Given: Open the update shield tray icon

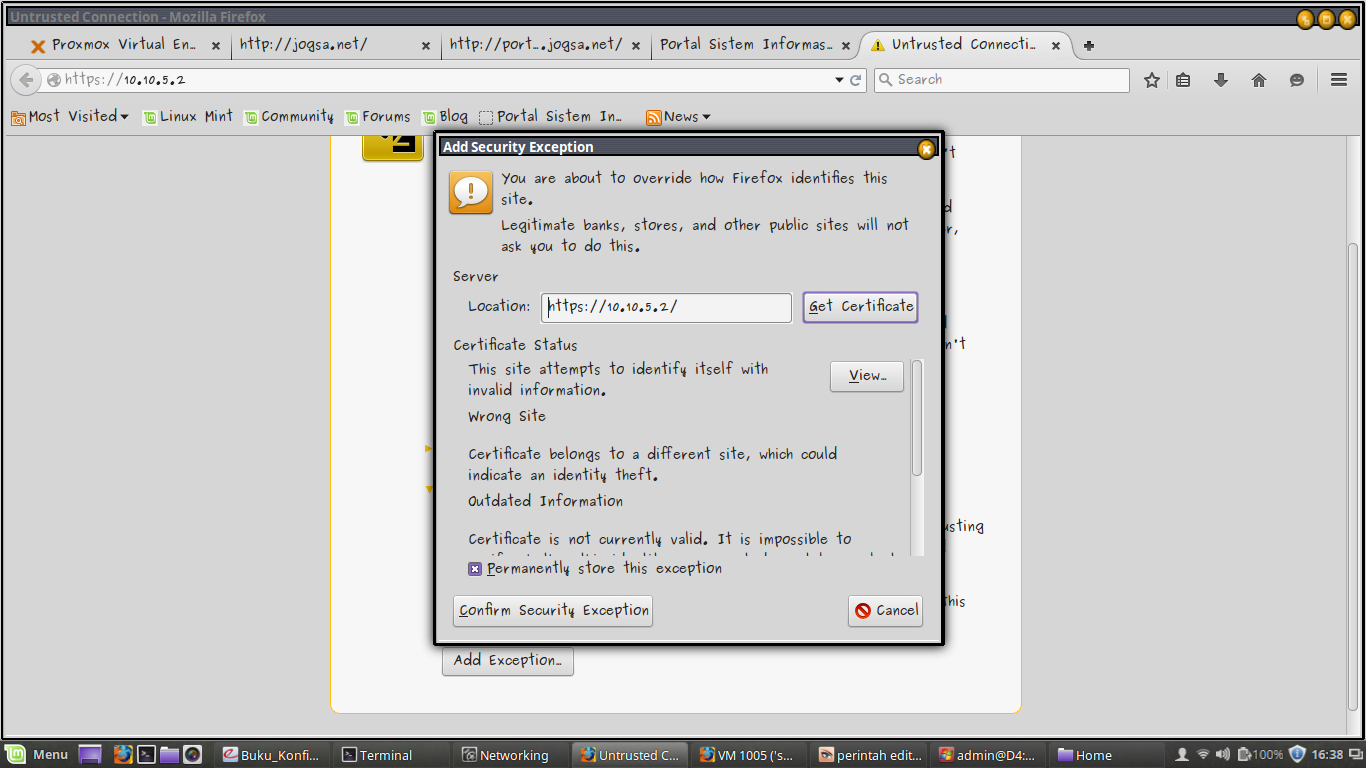Looking at the screenshot, I should 1298,755.
